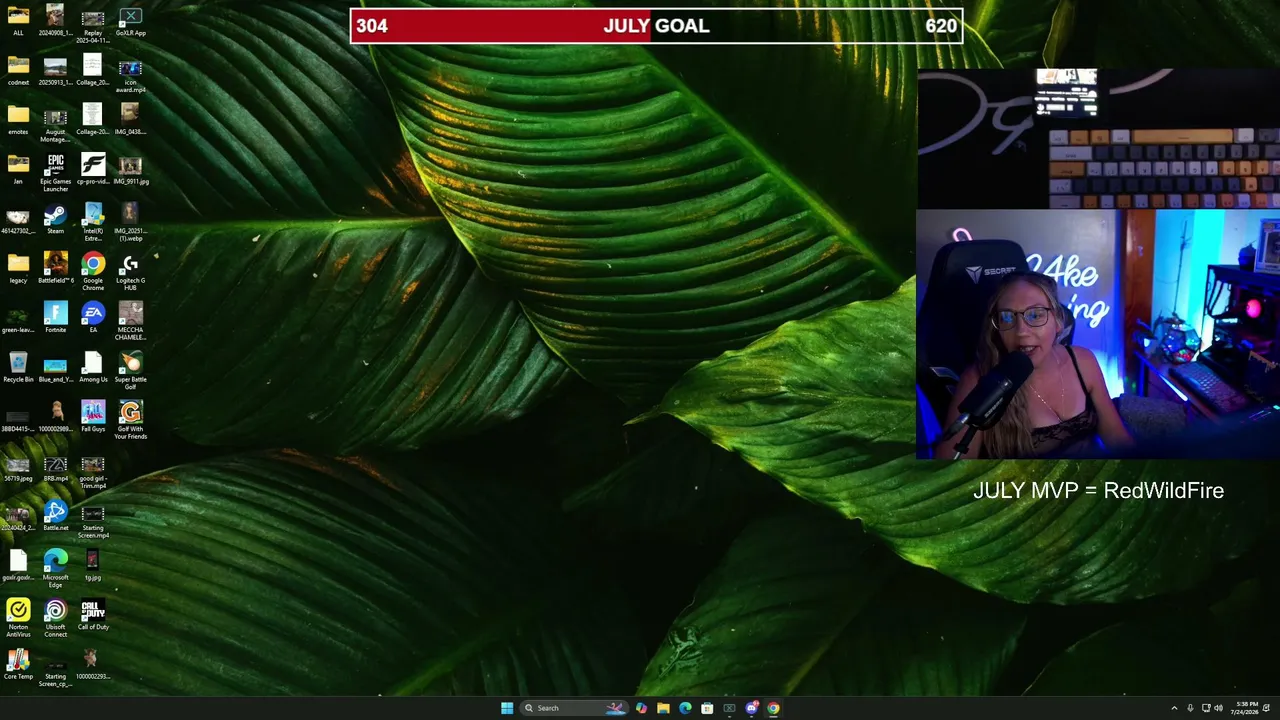This screenshot has height=720, width=1280.
Task: Open the Recycle Bin
Action: [x=18, y=367]
